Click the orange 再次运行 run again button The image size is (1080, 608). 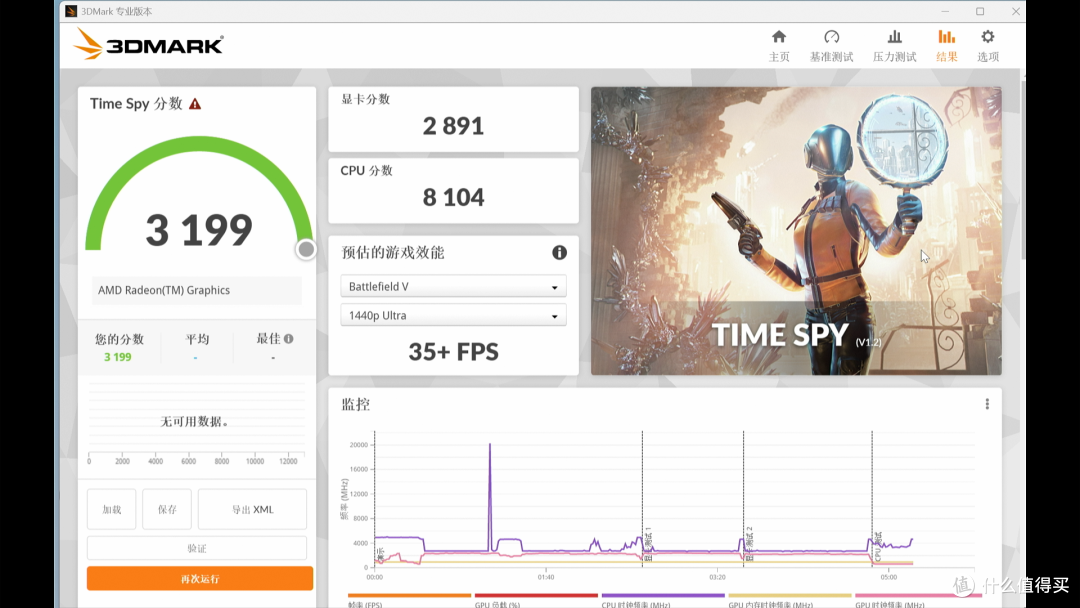click(x=200, y=578)
